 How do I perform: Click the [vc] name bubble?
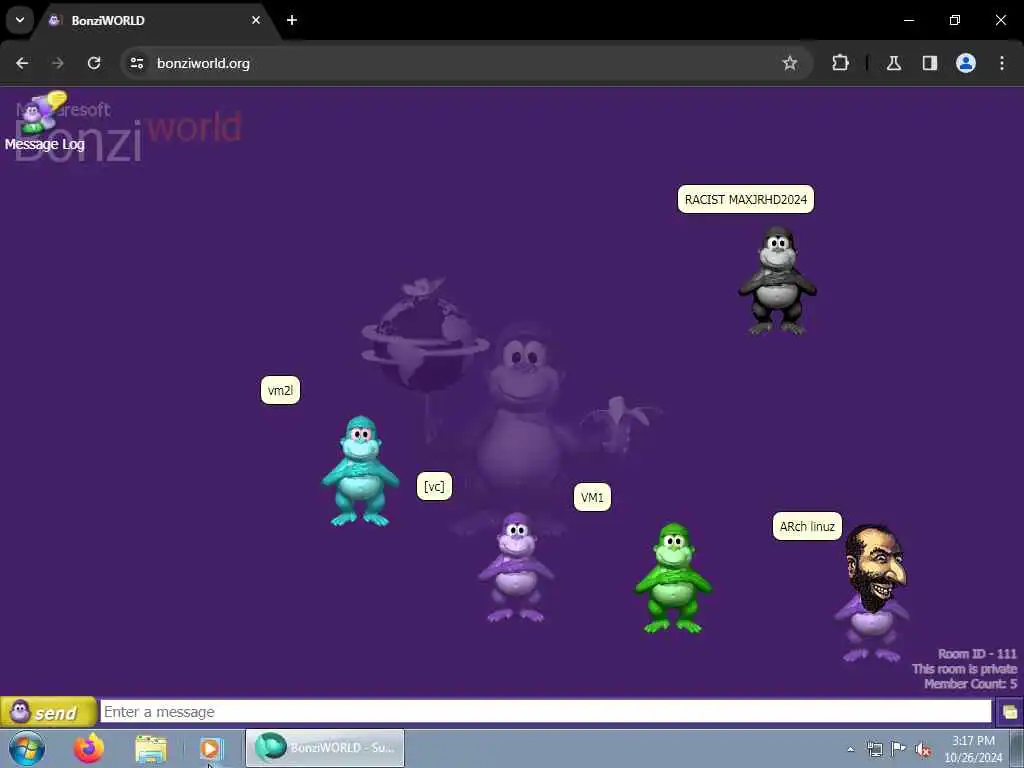[x=434, y=487]
